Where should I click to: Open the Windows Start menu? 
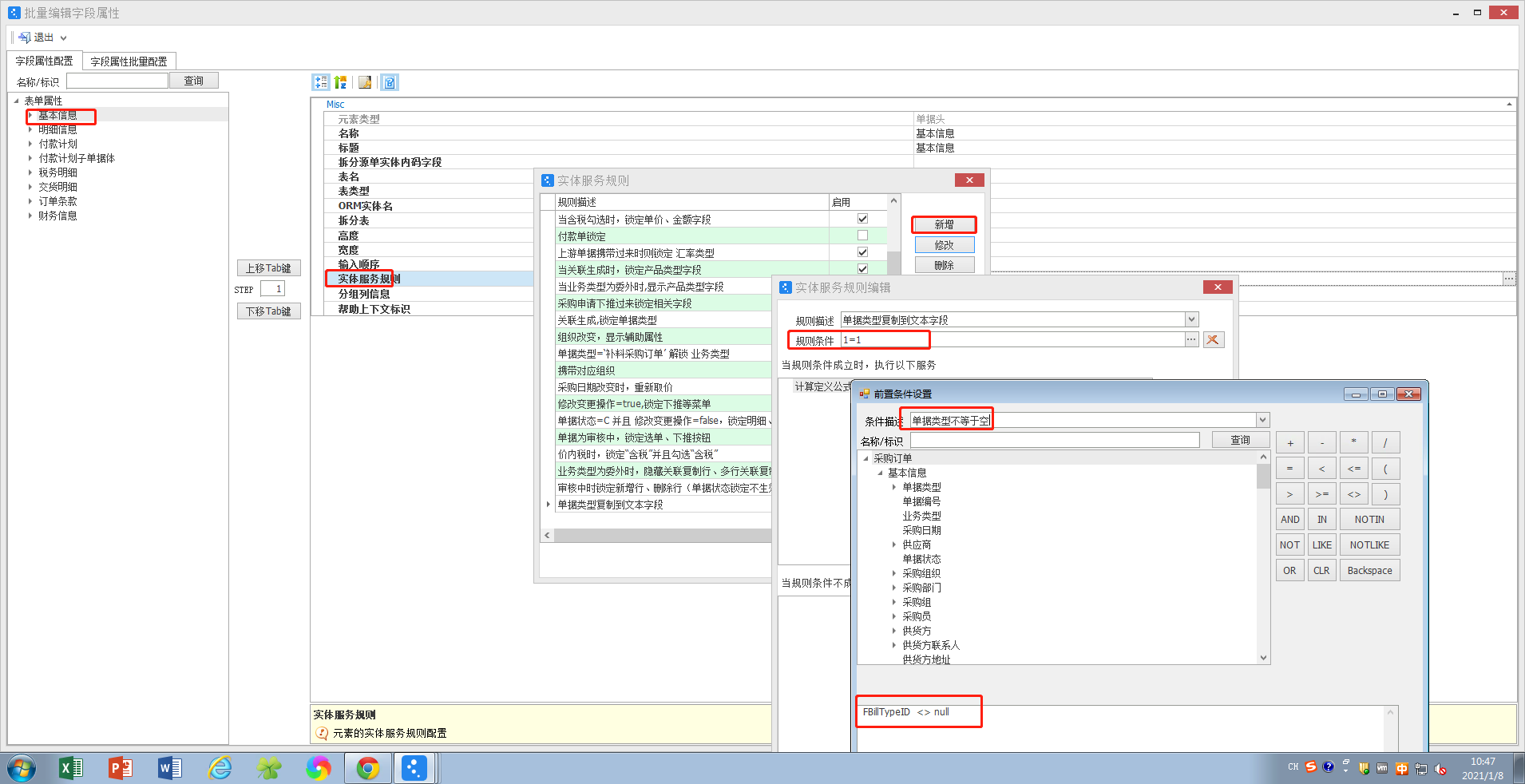pos(22,769)
